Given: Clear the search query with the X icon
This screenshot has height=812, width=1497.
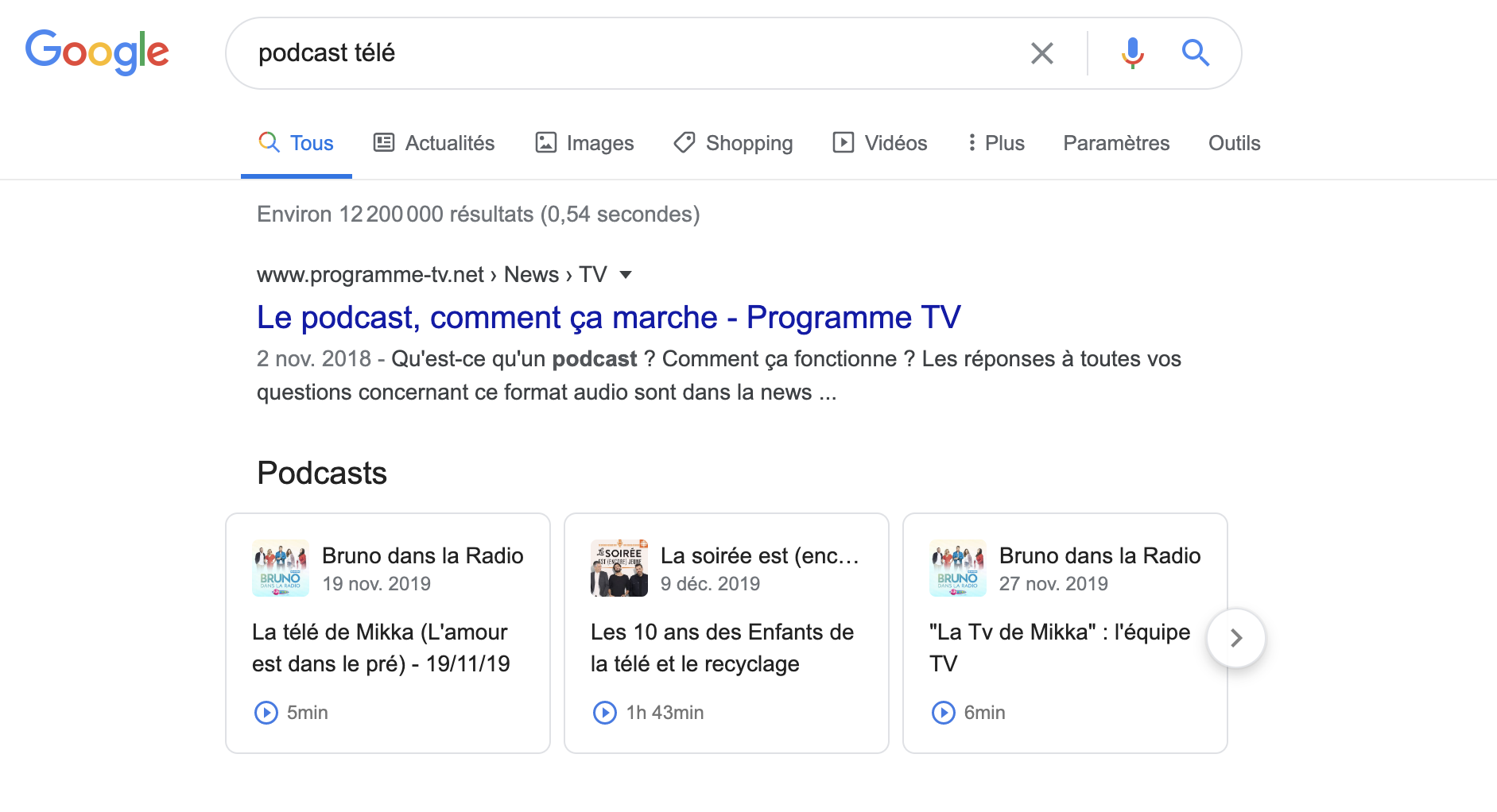Looking at the screenshot, I should [x=1041, y=52].
